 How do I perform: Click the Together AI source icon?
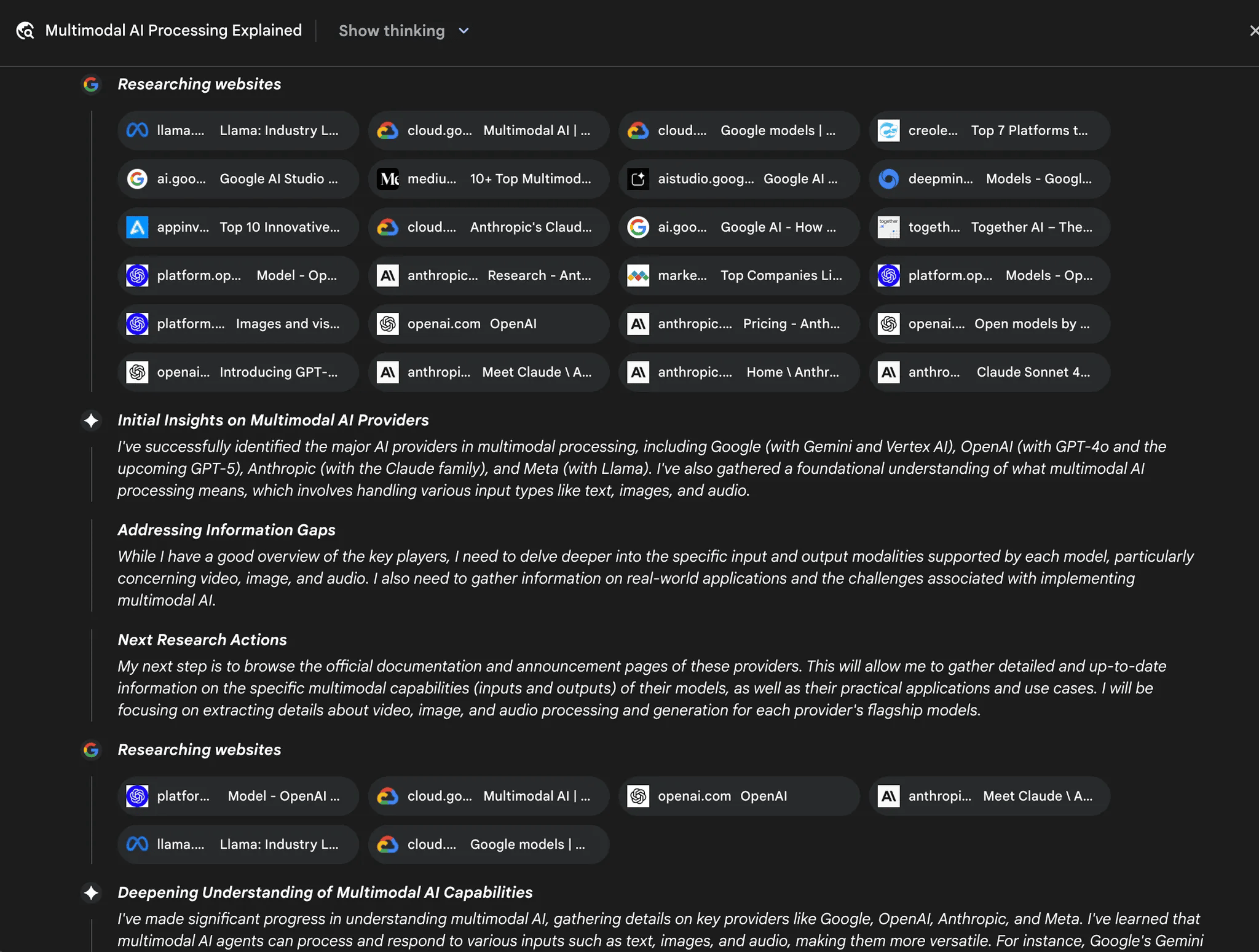click(x=888, y=227)
